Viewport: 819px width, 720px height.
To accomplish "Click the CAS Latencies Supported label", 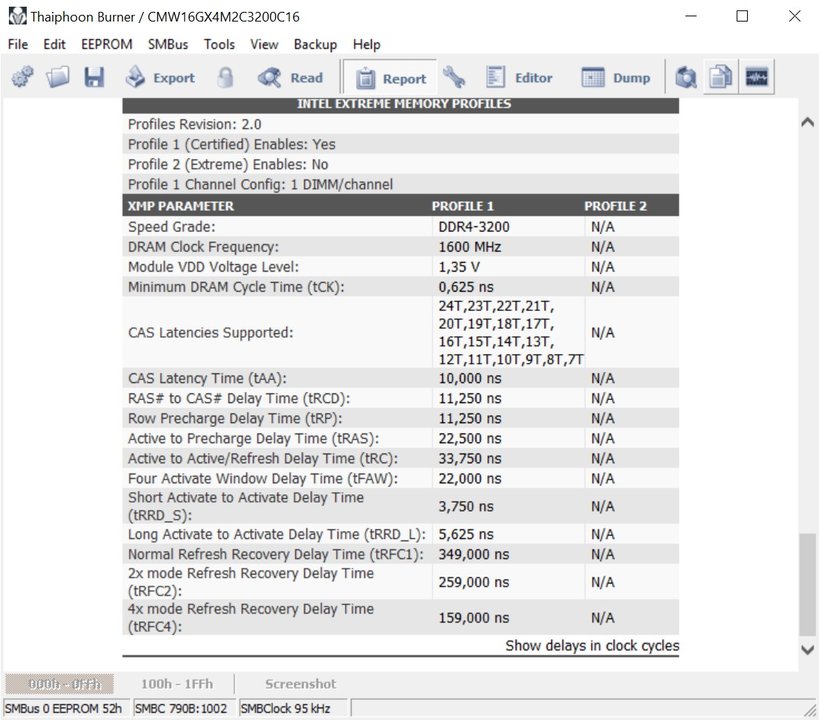I will coord(210,332).
